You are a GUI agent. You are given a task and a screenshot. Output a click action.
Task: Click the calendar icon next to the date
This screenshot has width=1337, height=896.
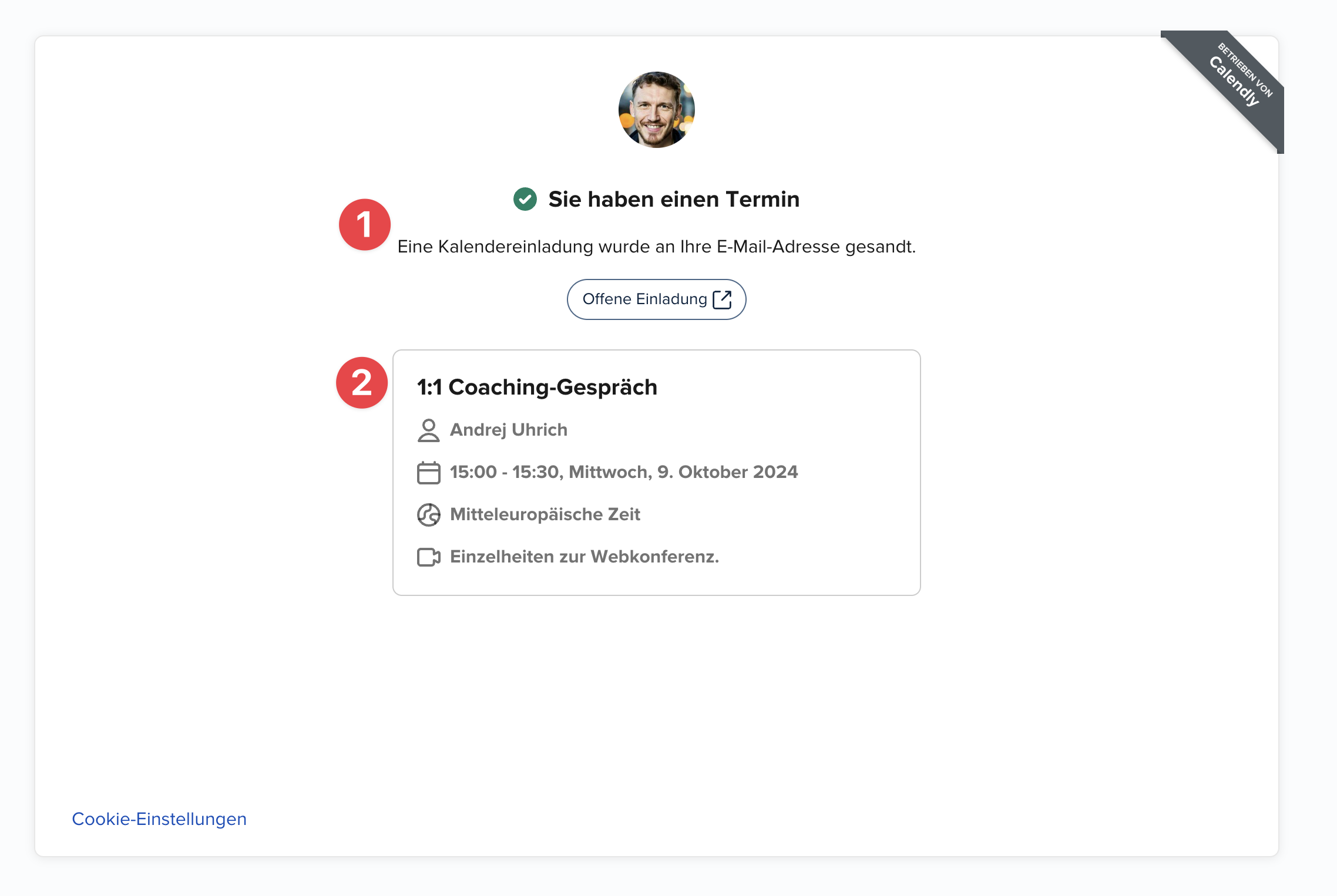428,473
